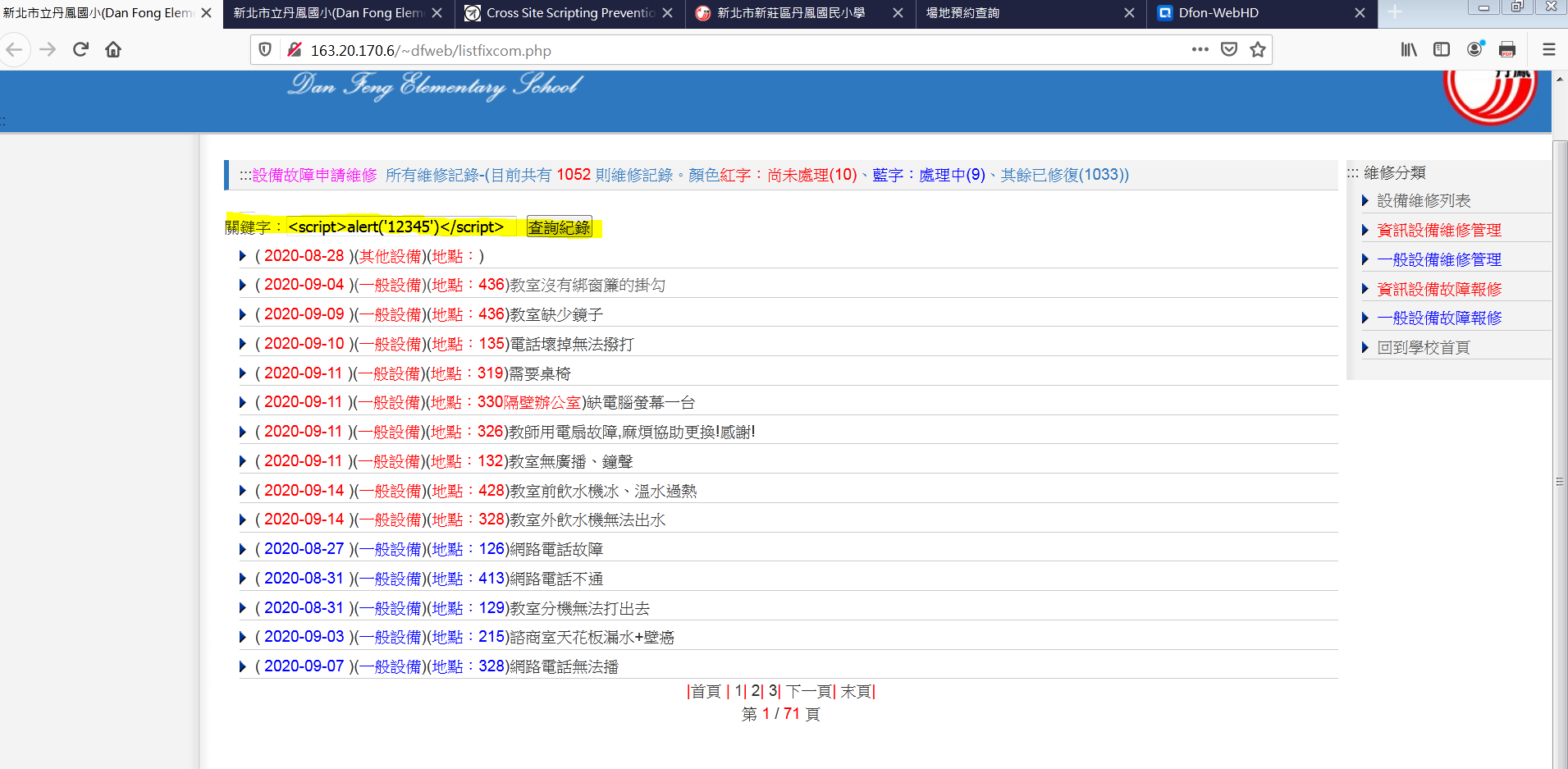Reload the current page

[x=80, y=50]
